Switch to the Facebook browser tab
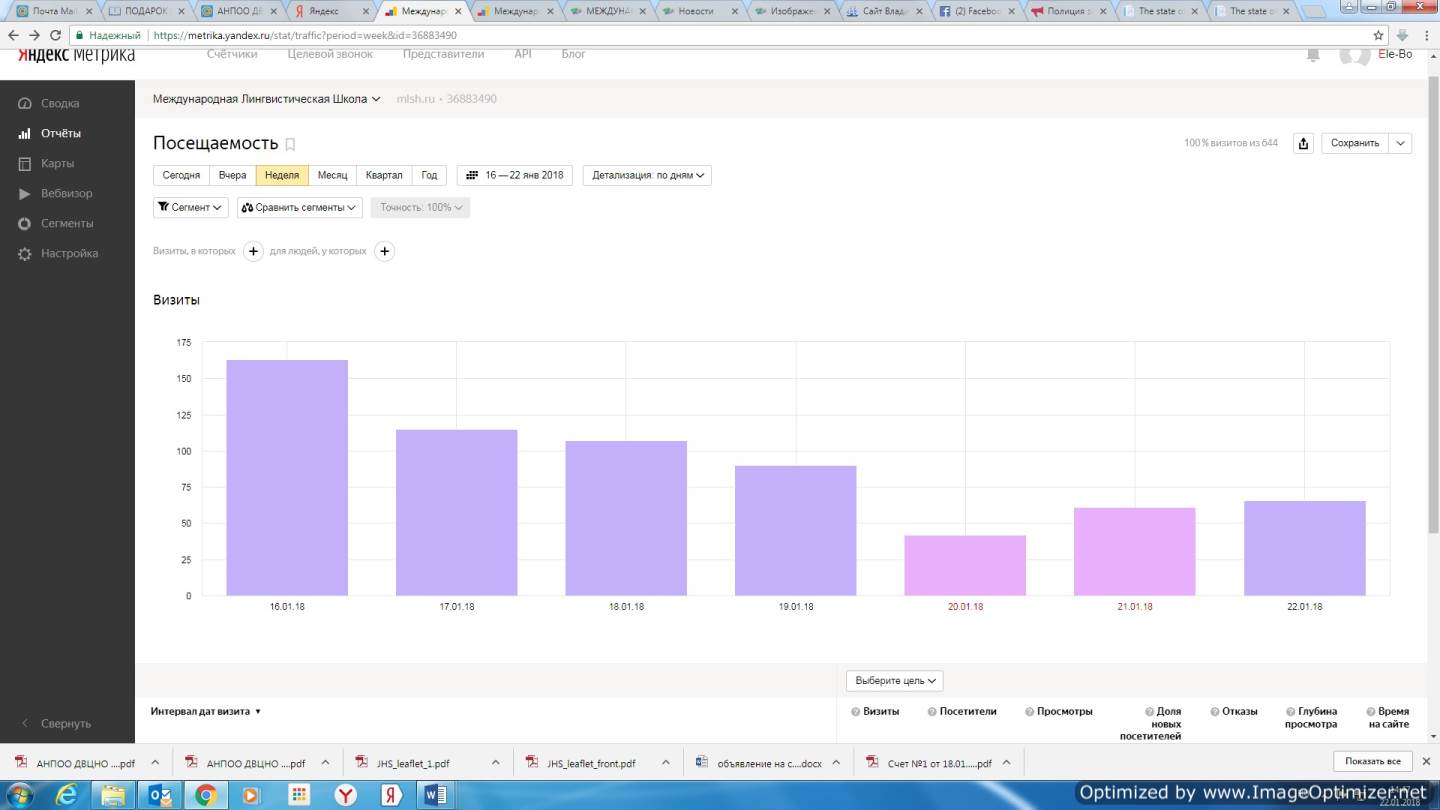This screenshot has height=810, width=1440. (977, 11)
